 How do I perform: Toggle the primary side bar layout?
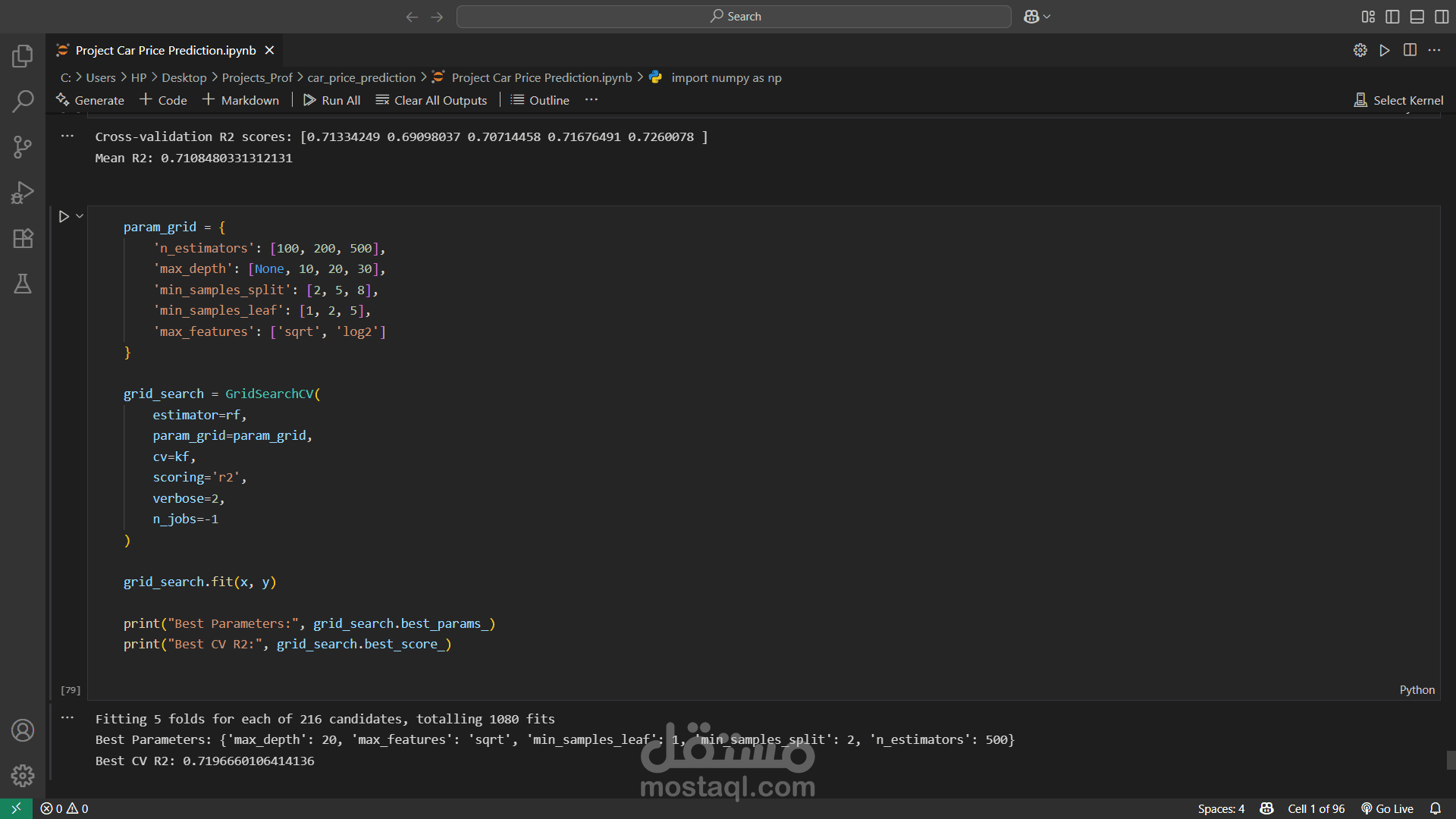pos(1392,17)
